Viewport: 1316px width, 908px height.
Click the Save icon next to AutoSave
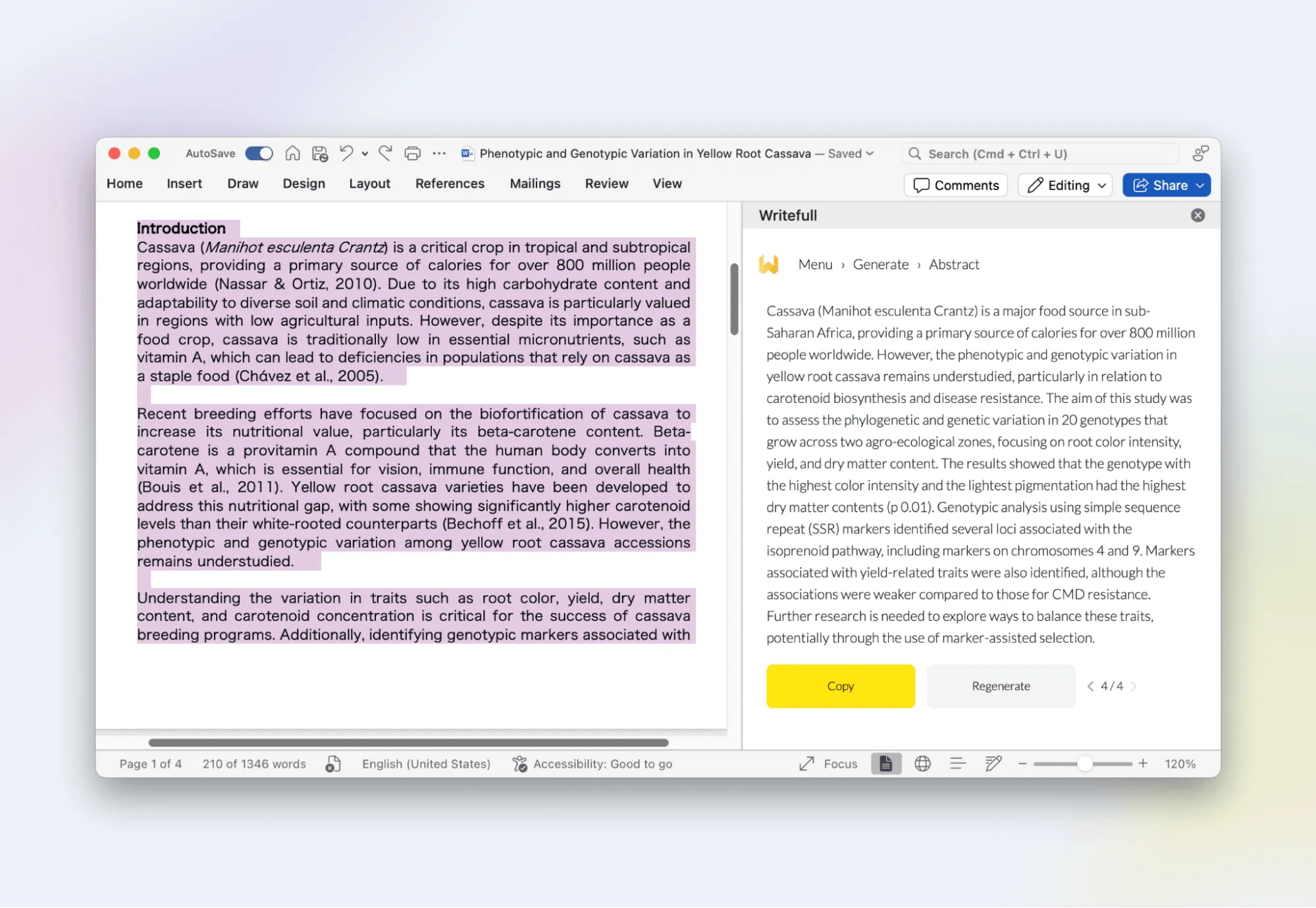point(319,153)
